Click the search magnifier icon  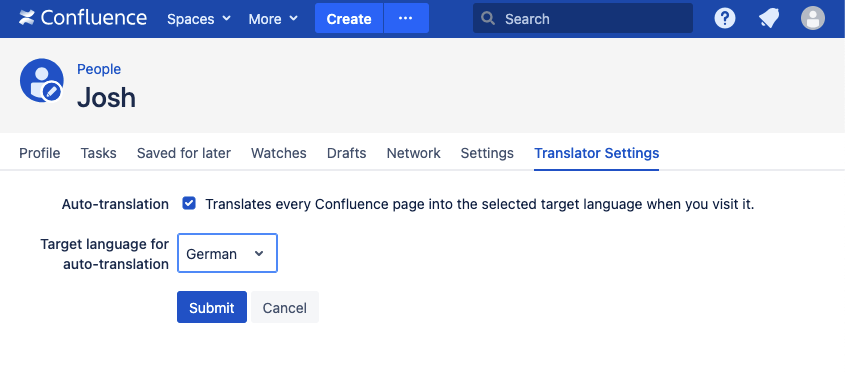coord(488,18)
